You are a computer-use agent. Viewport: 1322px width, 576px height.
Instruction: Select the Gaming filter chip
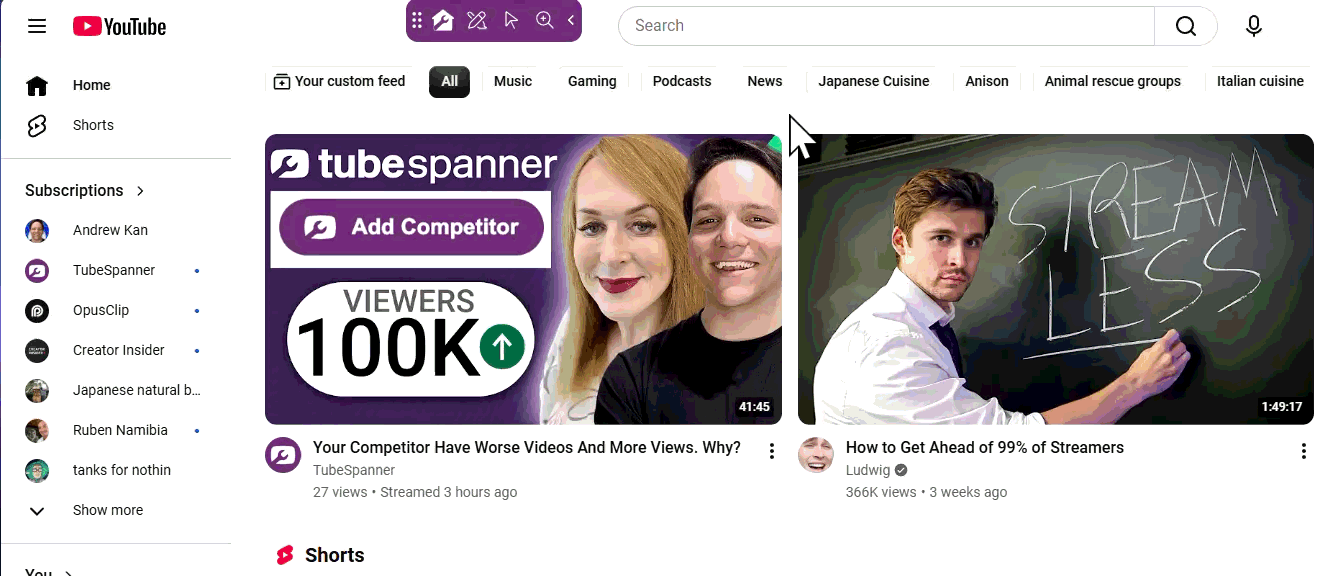pos(592,81)
